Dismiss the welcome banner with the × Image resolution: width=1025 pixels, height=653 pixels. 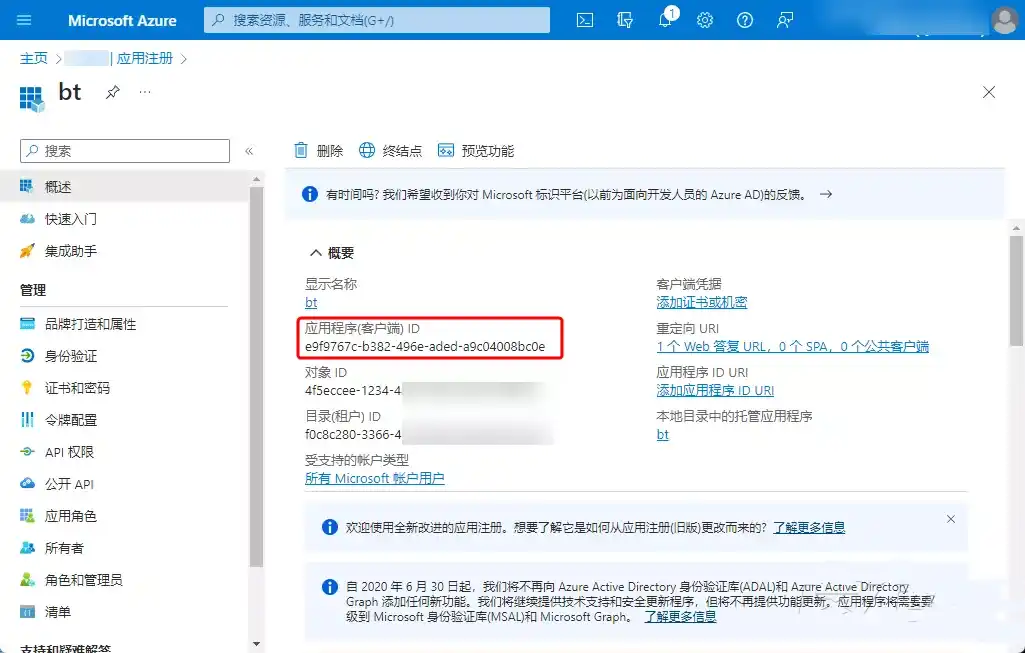click(950, 519)
